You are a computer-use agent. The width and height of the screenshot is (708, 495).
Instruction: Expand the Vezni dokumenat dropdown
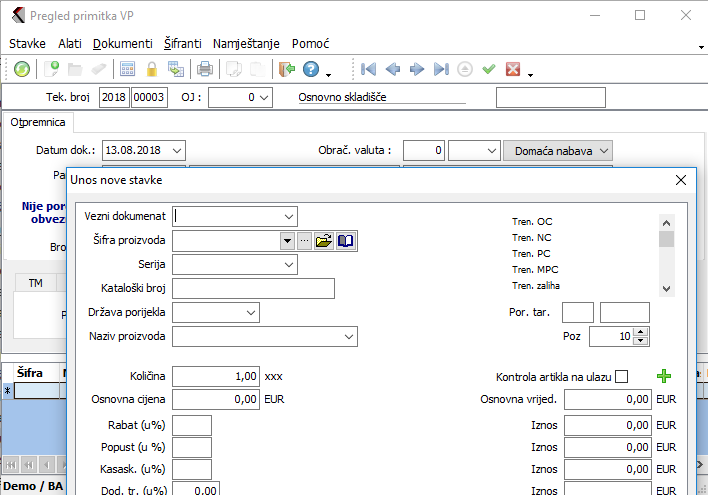[288, 216]
